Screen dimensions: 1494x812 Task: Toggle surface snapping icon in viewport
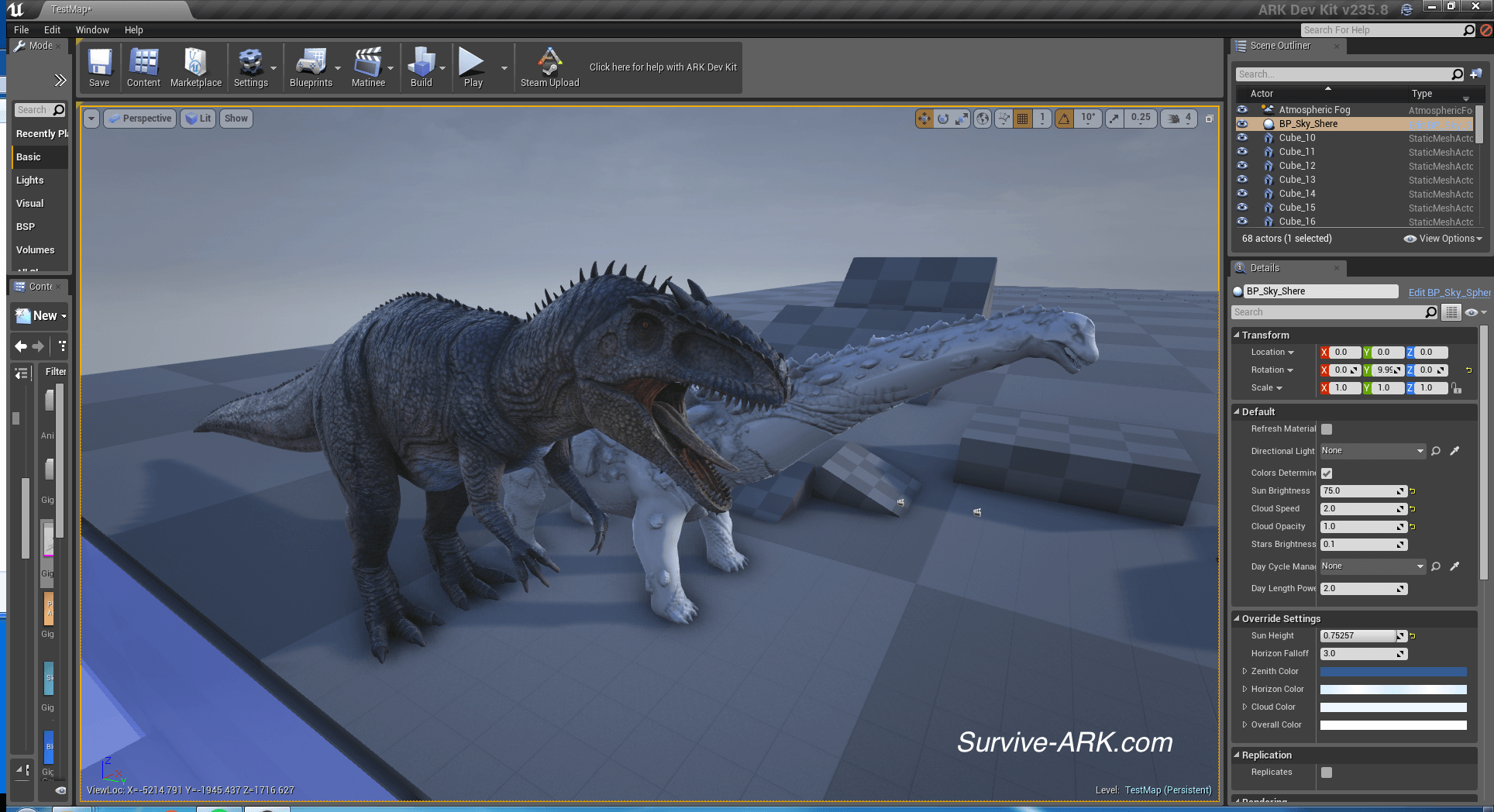pos(1004,119)
